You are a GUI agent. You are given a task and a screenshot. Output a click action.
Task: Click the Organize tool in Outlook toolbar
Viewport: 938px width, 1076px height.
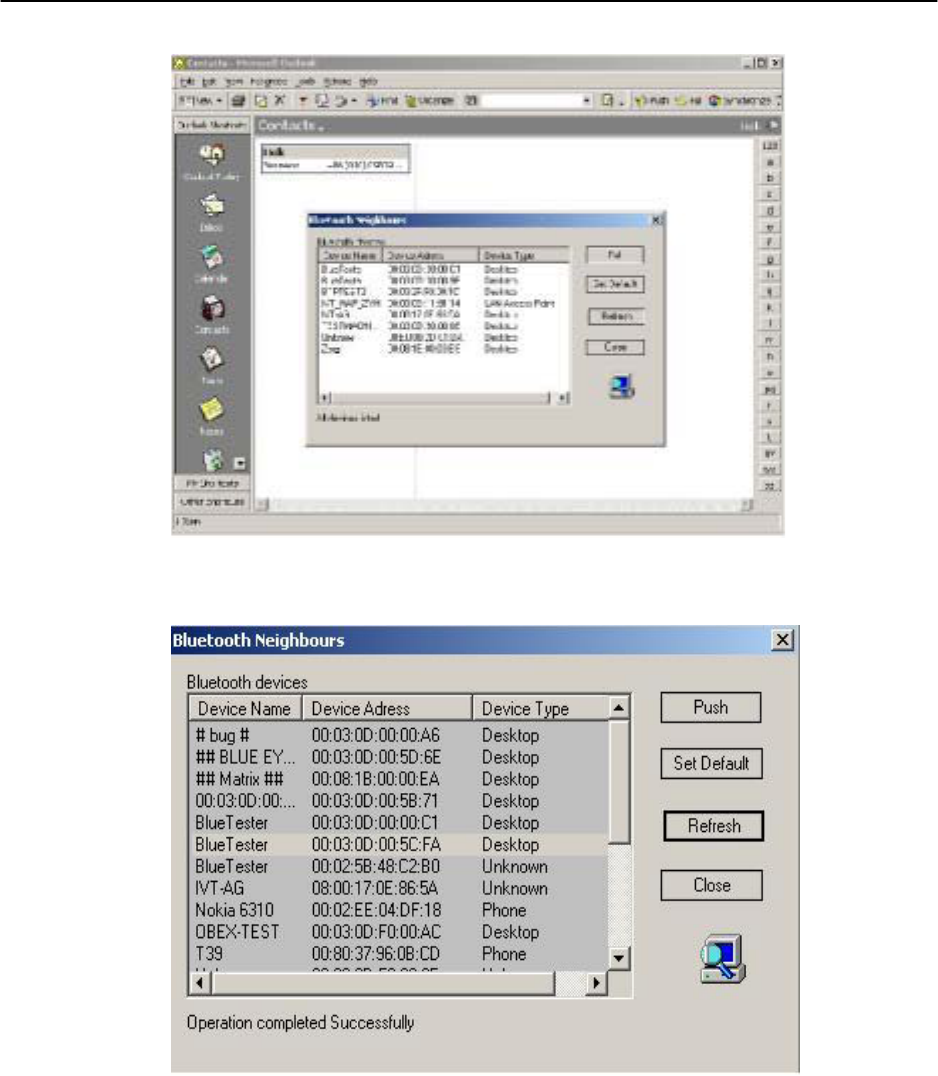click(x=430, y=101)
